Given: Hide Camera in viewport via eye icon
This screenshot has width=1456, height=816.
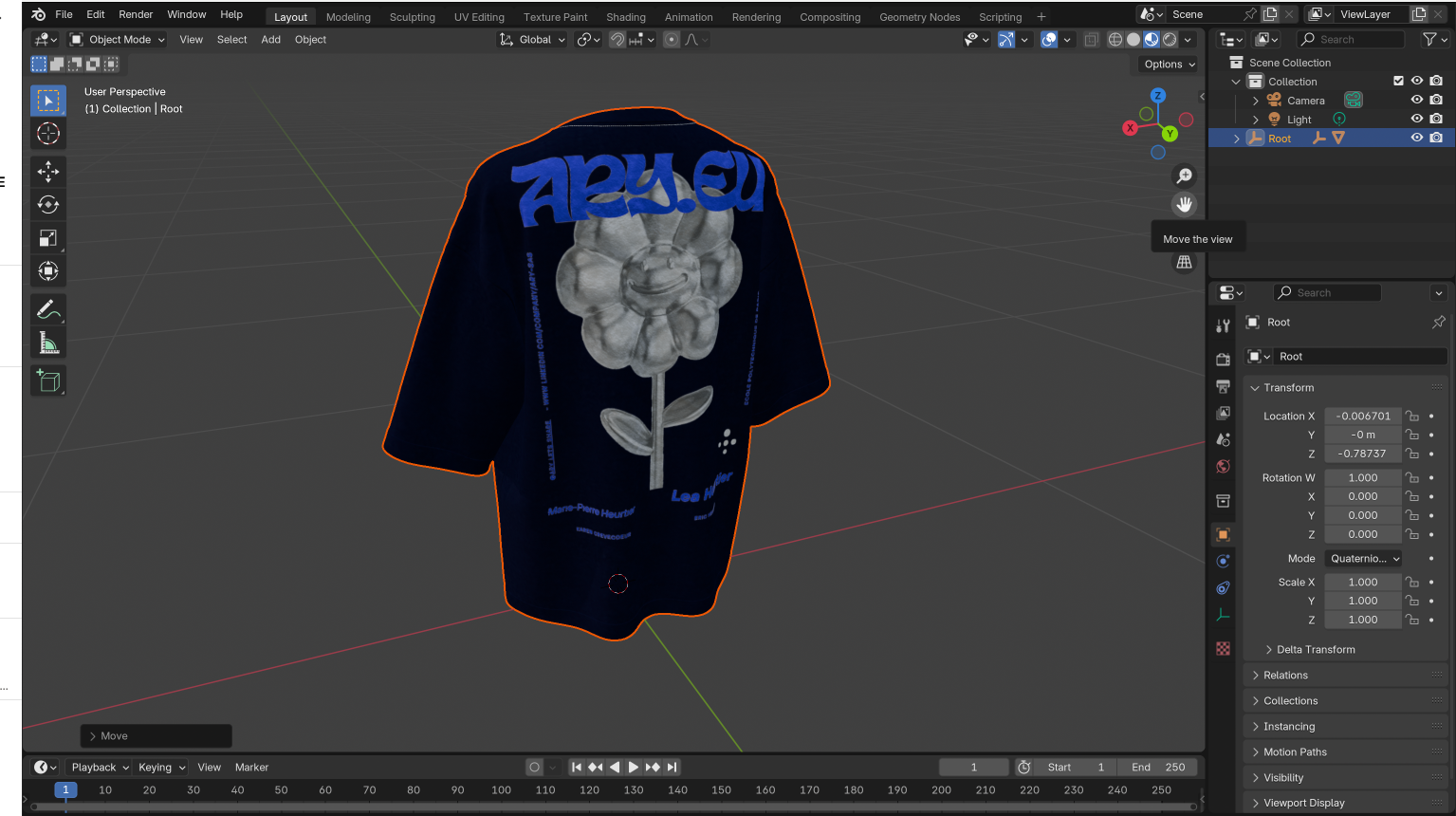Looking at the screenshot, I should [1417, 100].
